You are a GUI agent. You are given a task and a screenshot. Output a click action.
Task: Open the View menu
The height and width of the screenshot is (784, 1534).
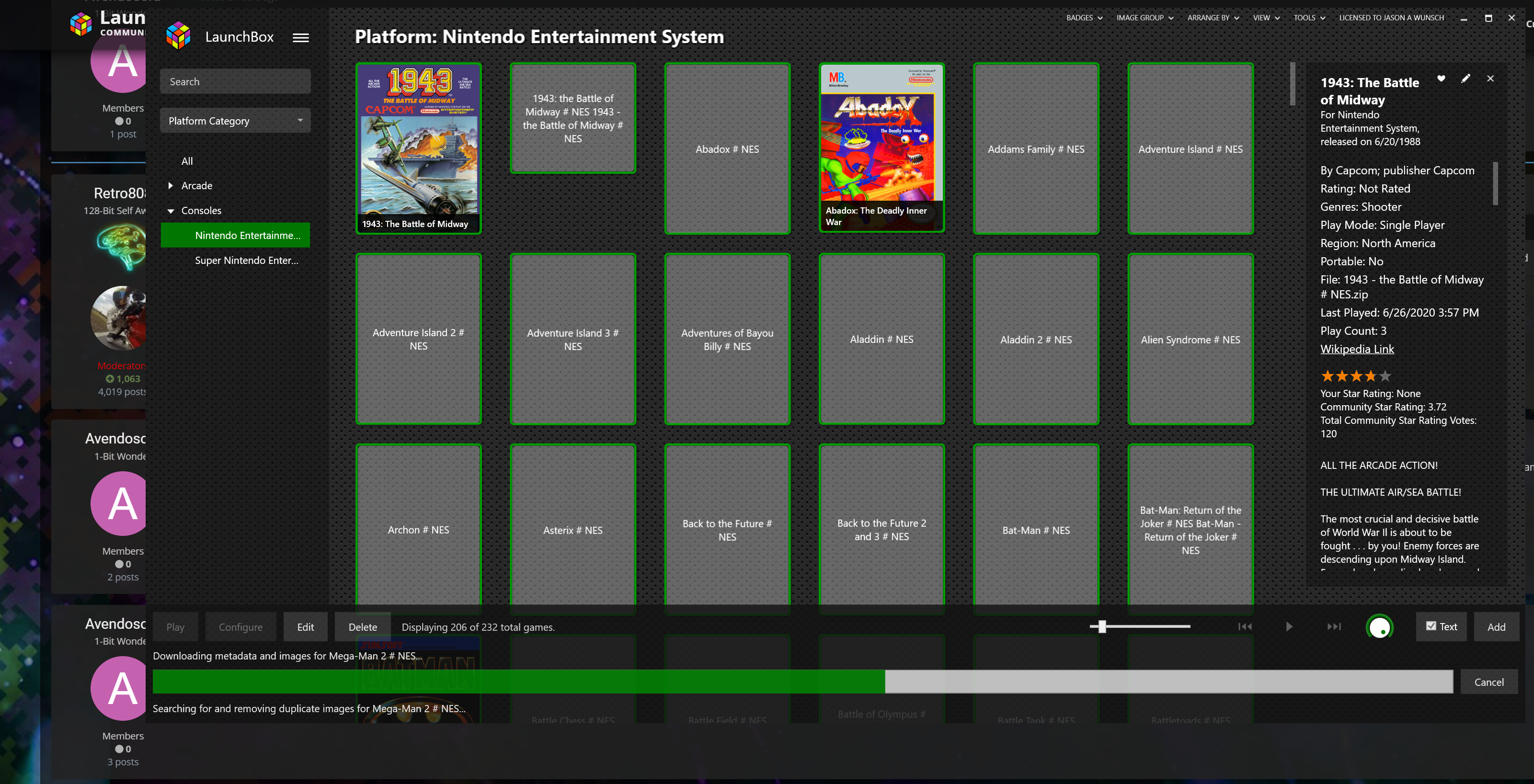pyautogui.click(x=1266, y=18)
